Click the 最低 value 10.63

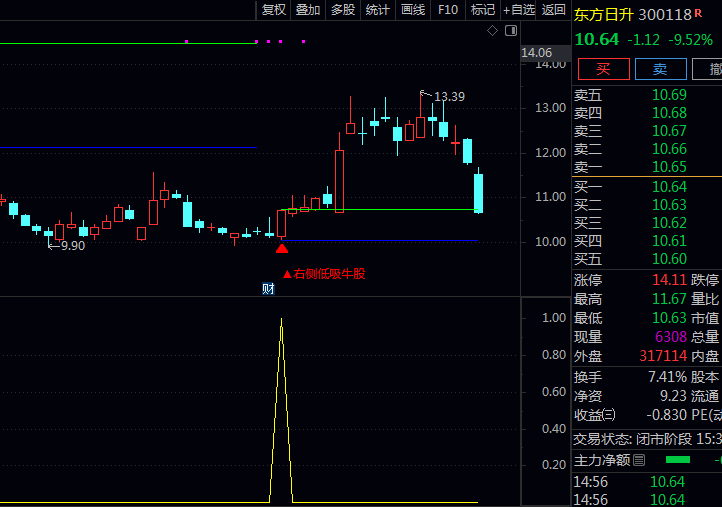[669, 318]
